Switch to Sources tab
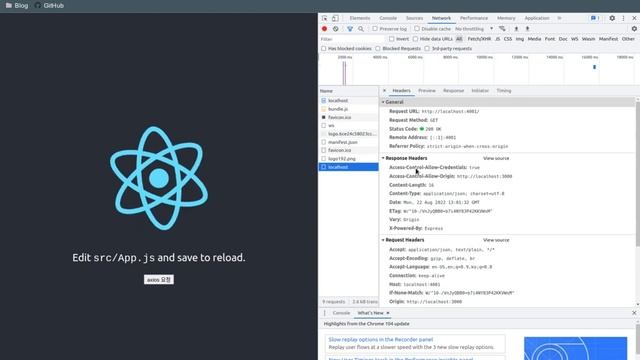This screenshot has height=360, width=640. click(x=414, y=18)
